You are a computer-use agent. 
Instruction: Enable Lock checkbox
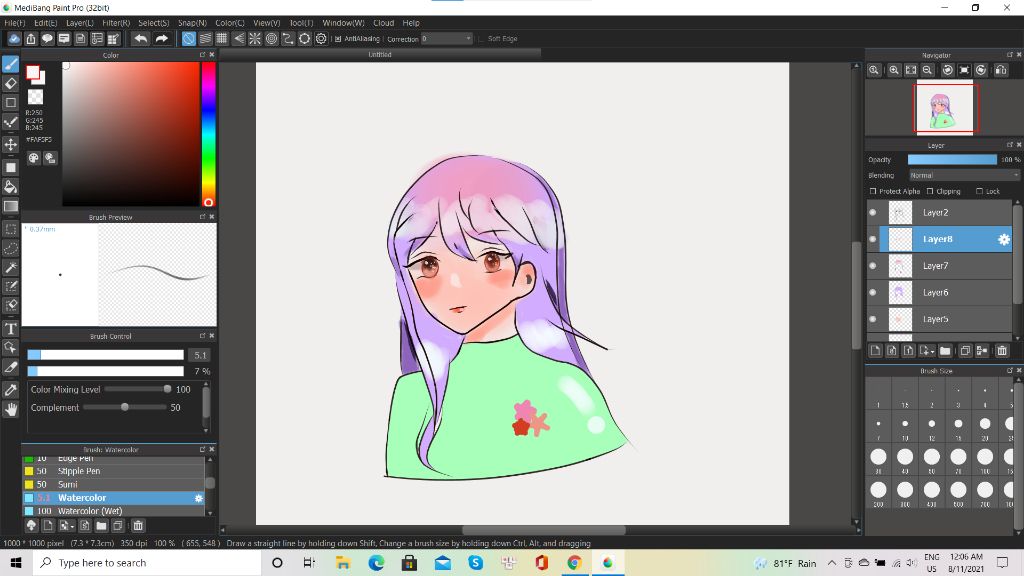tap(980, 191)
